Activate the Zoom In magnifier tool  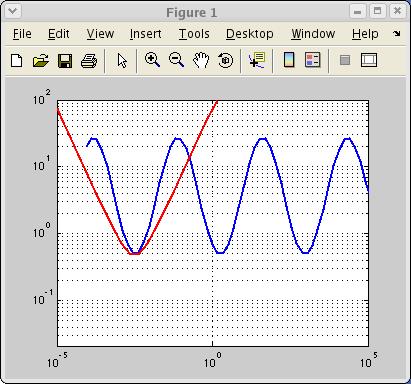click(x=152, y=60)
